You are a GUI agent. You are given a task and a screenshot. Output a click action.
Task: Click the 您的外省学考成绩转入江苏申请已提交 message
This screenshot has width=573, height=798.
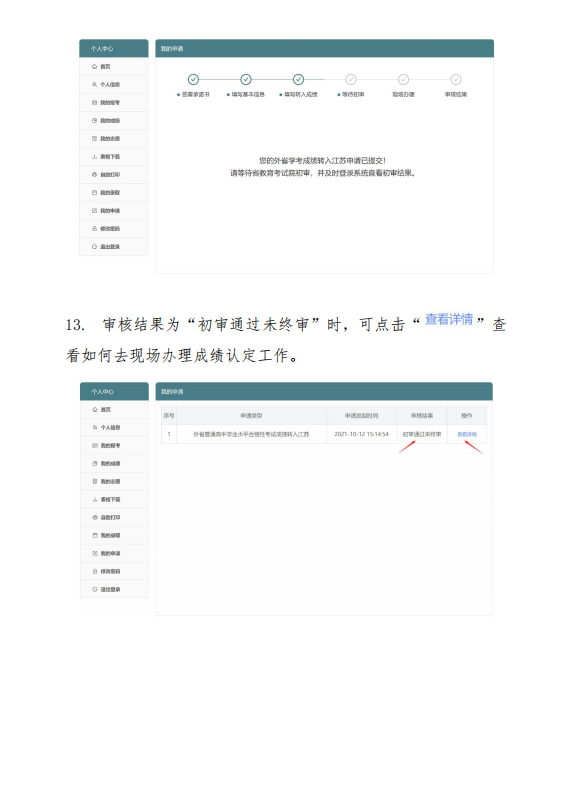pyautogui.click(x=323, y=160)
